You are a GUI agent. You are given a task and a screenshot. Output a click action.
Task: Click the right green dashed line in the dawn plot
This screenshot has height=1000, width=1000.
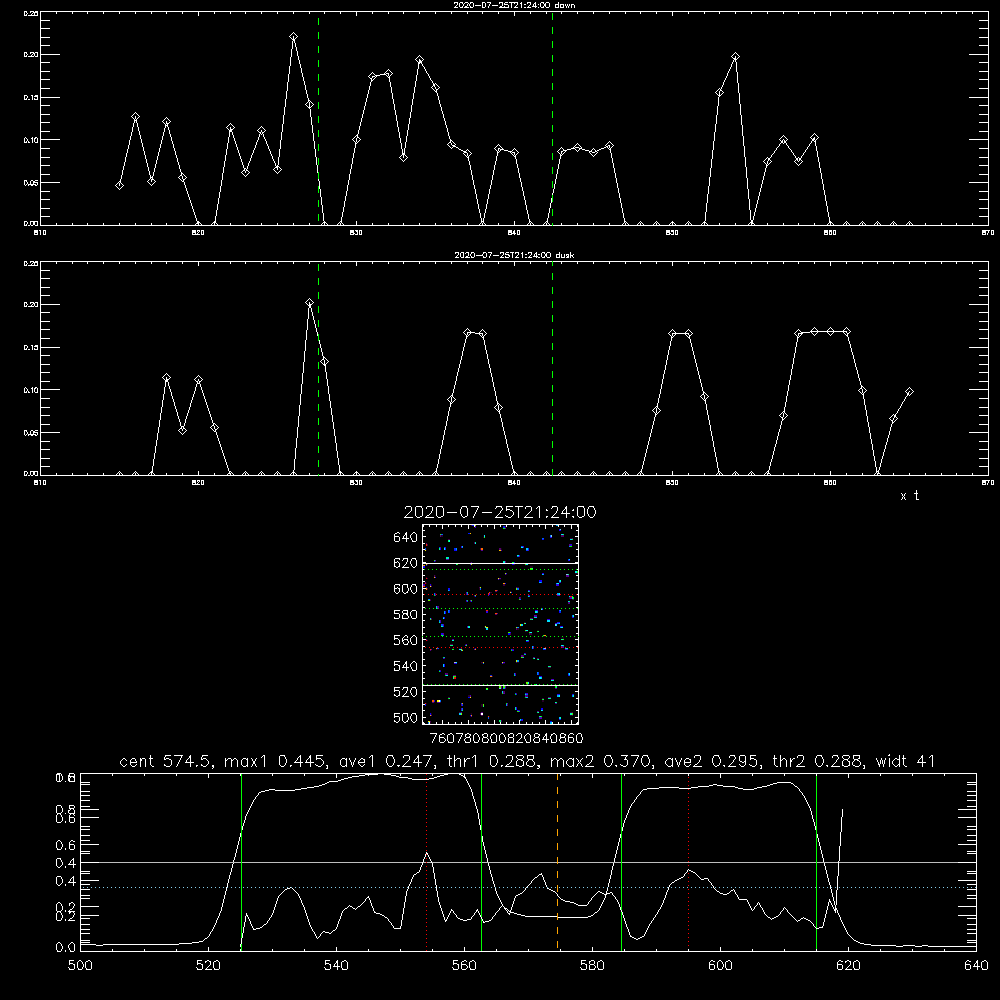pos(552,118)
